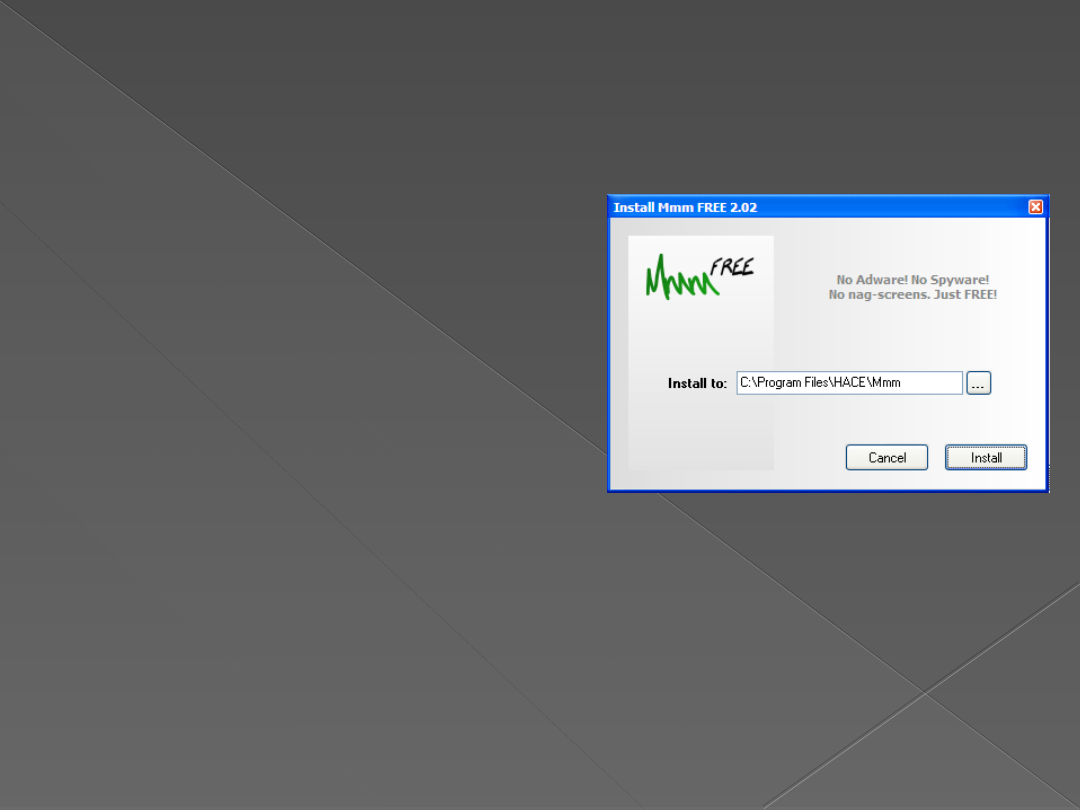Viewport: 1080px width, 810px height.
Task: Click the 'C:' drive prefix in the path field
Action: [746, 383]
